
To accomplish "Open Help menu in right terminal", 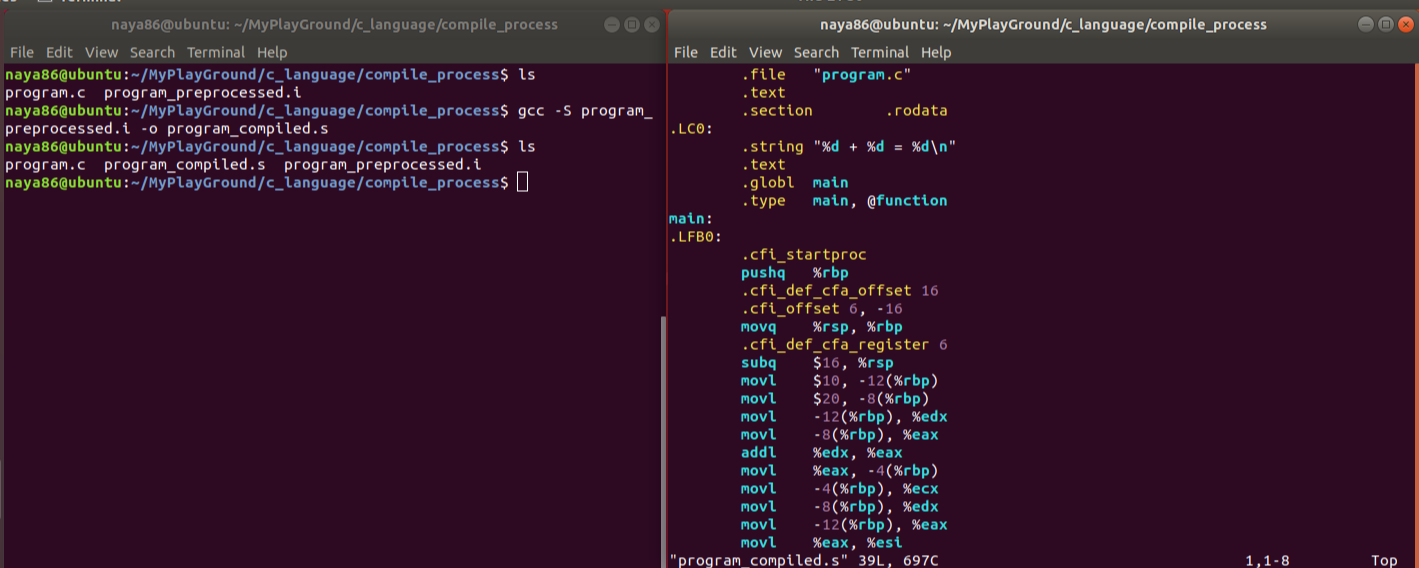I will [936, 52].
